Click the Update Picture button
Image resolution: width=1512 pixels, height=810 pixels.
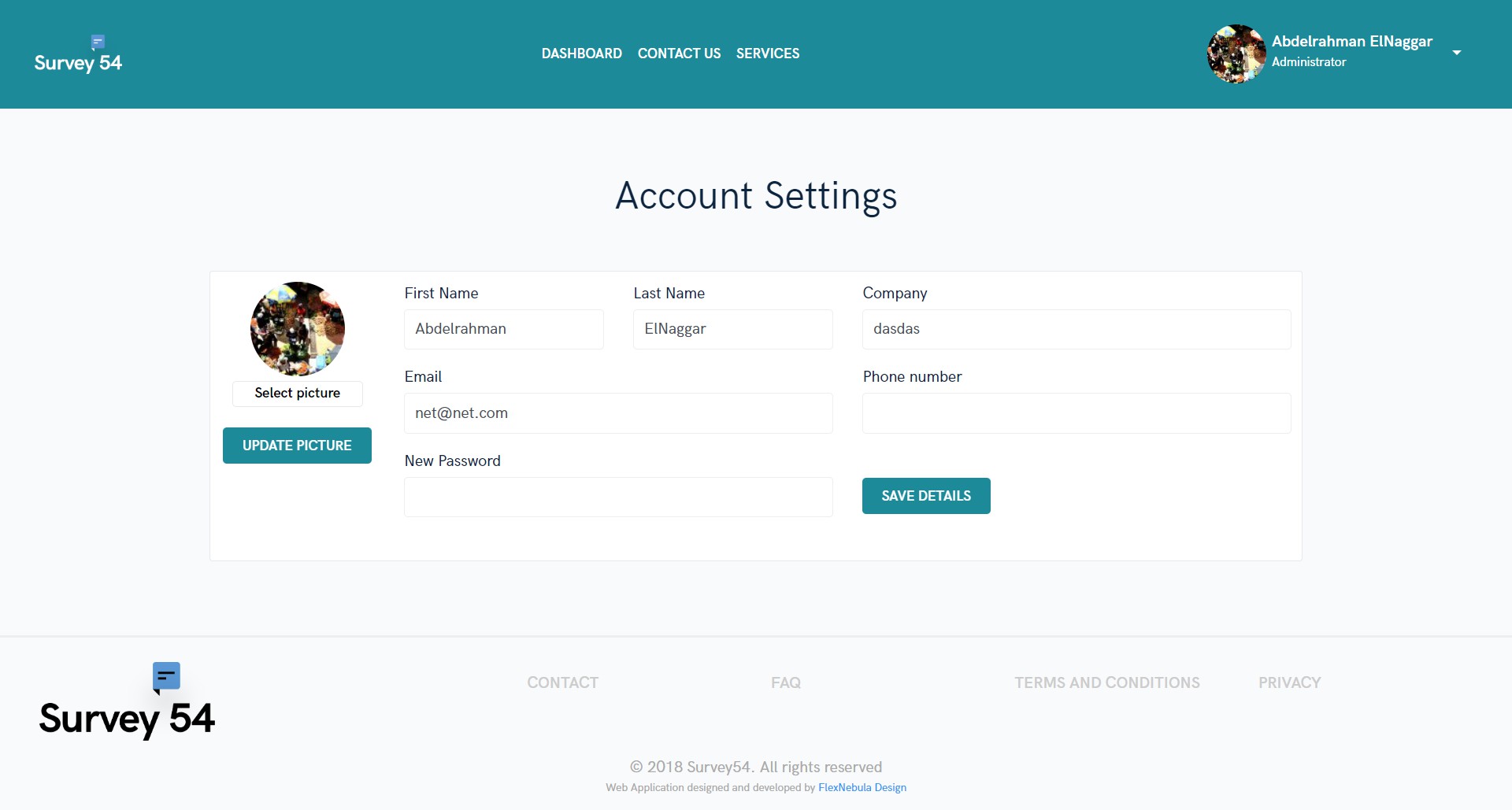click(x=297, y=446)
